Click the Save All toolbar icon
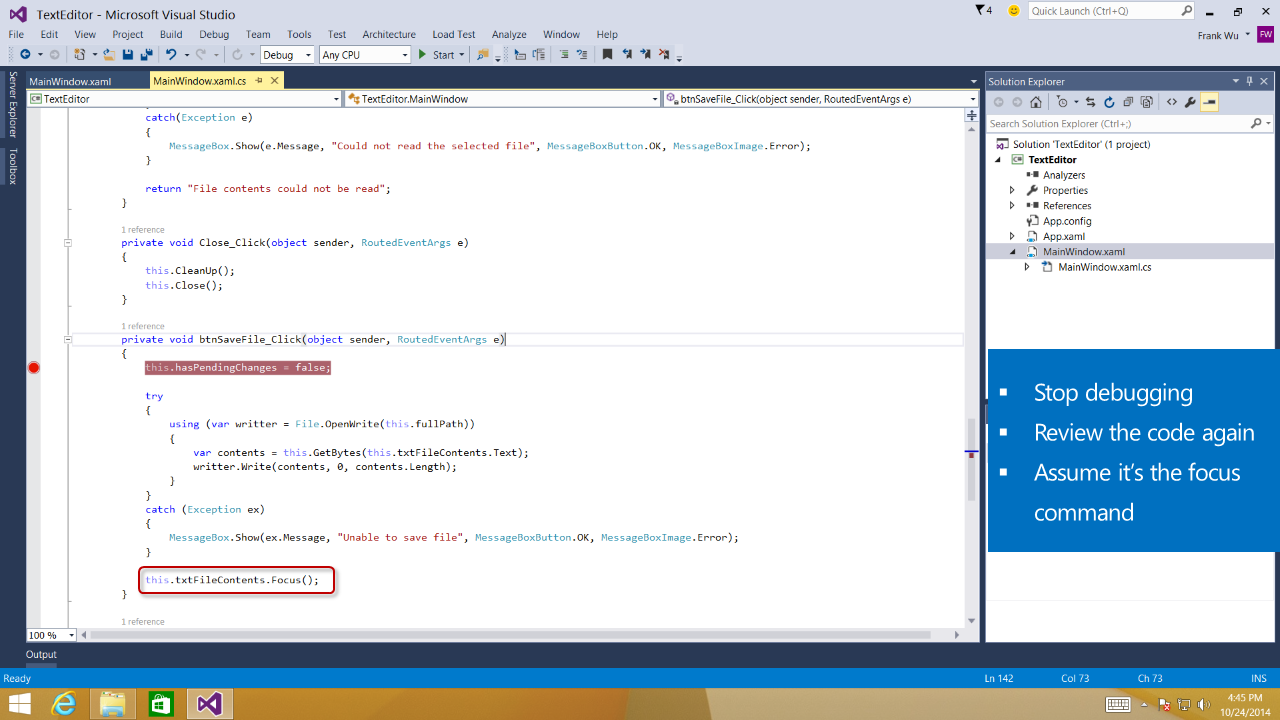 pyautogui.click(x=146, y=55)
